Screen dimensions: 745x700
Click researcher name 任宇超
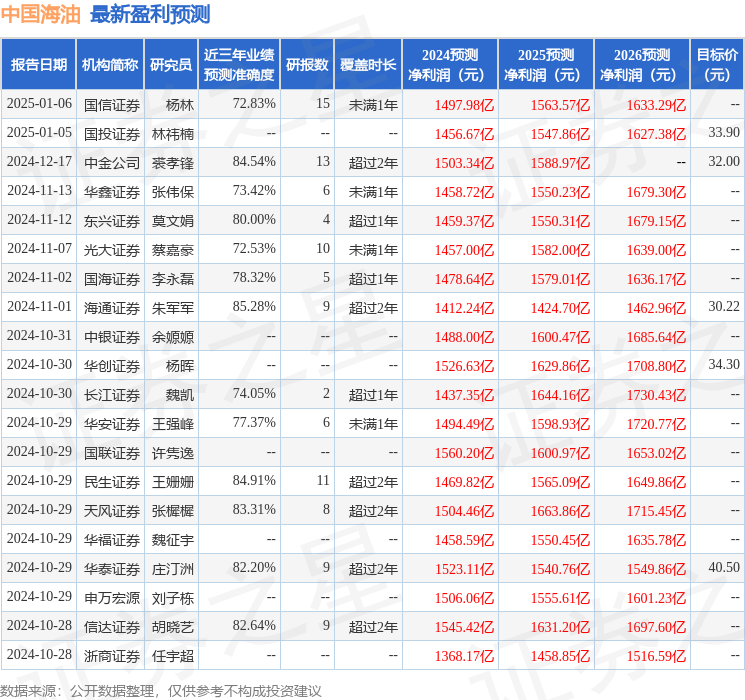point(173,655)
